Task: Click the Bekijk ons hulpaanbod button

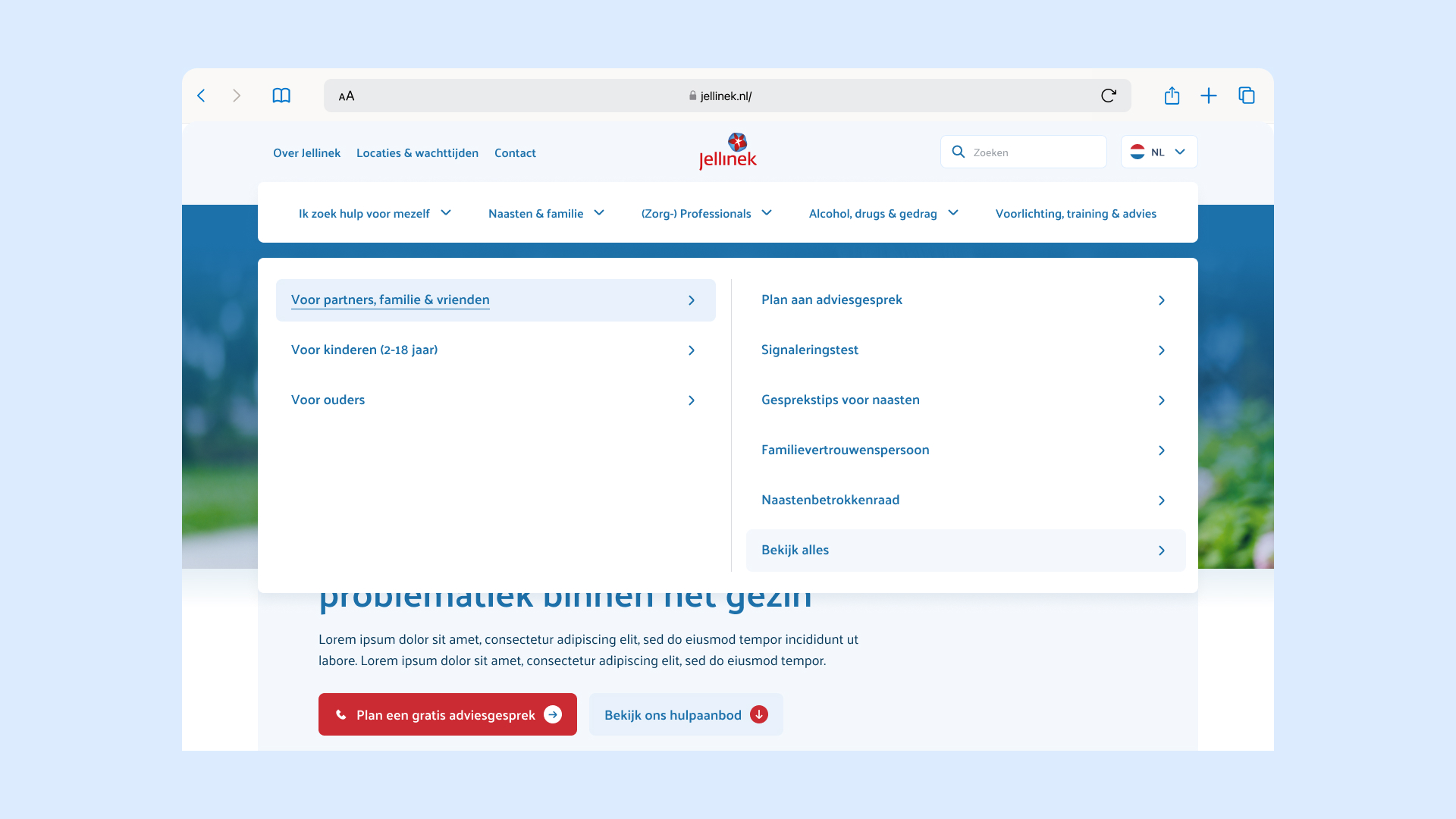Action: 686,714
